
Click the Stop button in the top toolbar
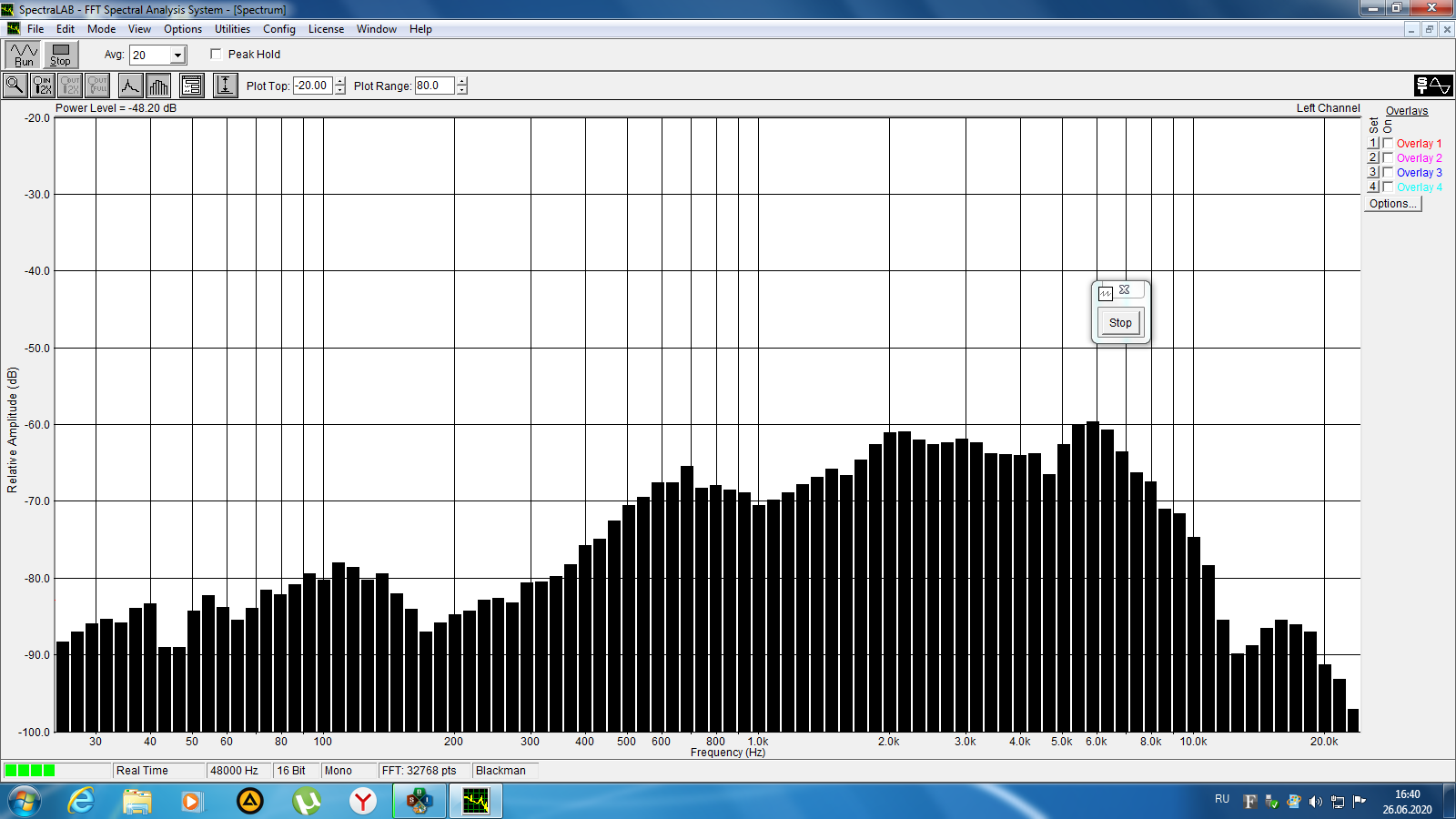60,55
